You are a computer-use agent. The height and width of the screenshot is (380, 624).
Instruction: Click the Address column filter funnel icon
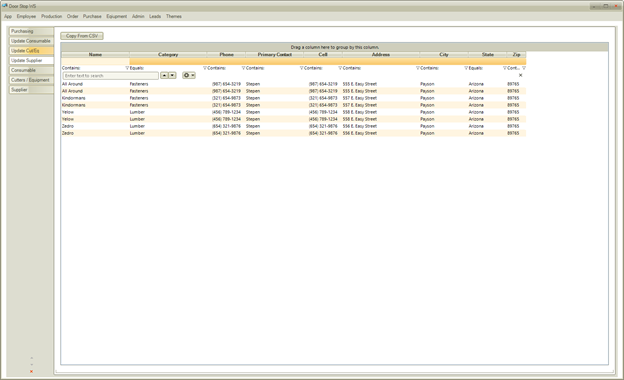[x=418, y=68]
